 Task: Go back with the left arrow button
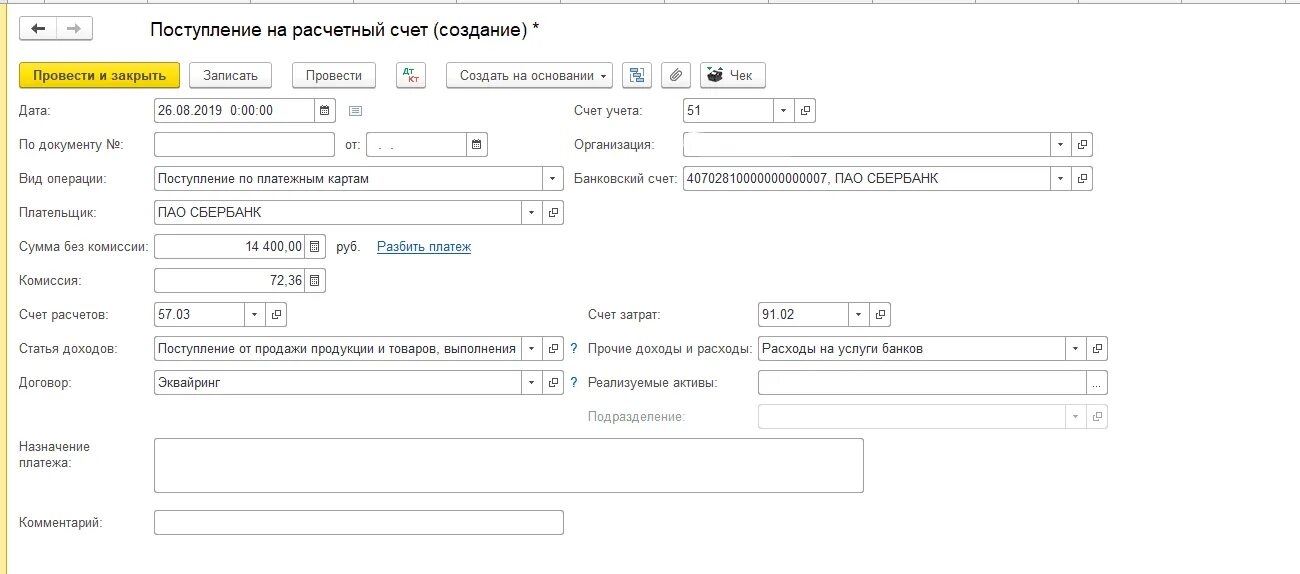(38, 29)
